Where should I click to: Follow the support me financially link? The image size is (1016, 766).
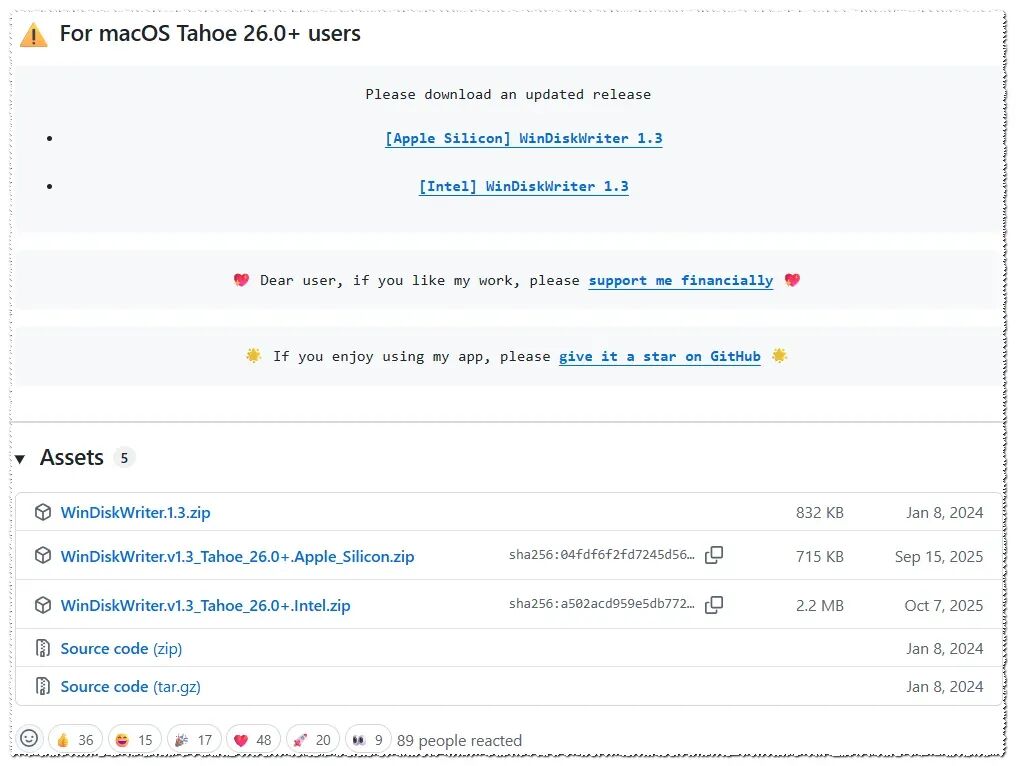[680, 281]
